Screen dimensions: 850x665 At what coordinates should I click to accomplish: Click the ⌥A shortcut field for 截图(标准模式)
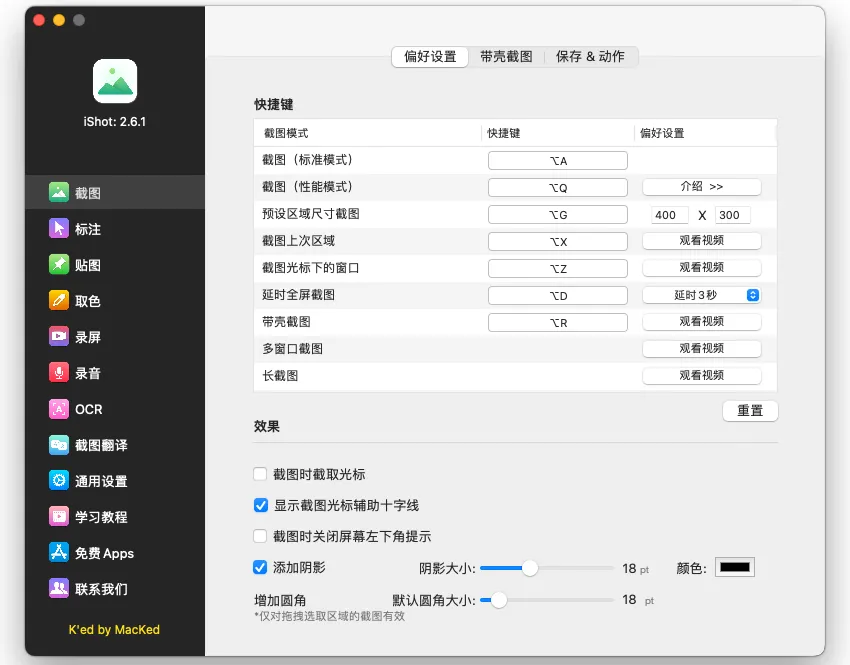tap(557, 161)
